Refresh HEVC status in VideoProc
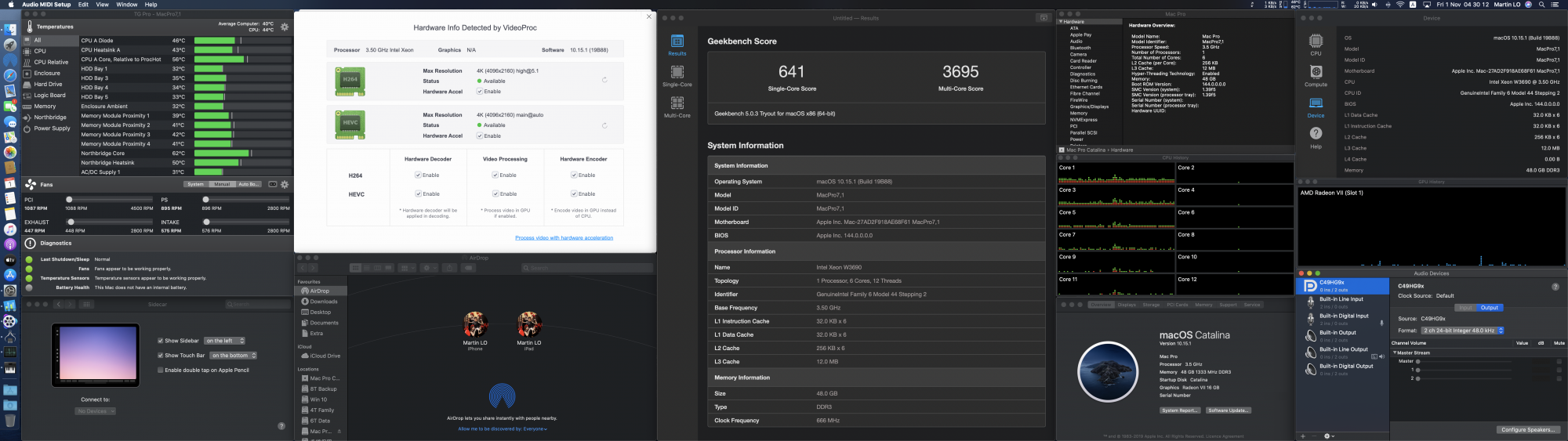Image resolution: width=1568 pixels, height=441 pixels. pos(604,125)
